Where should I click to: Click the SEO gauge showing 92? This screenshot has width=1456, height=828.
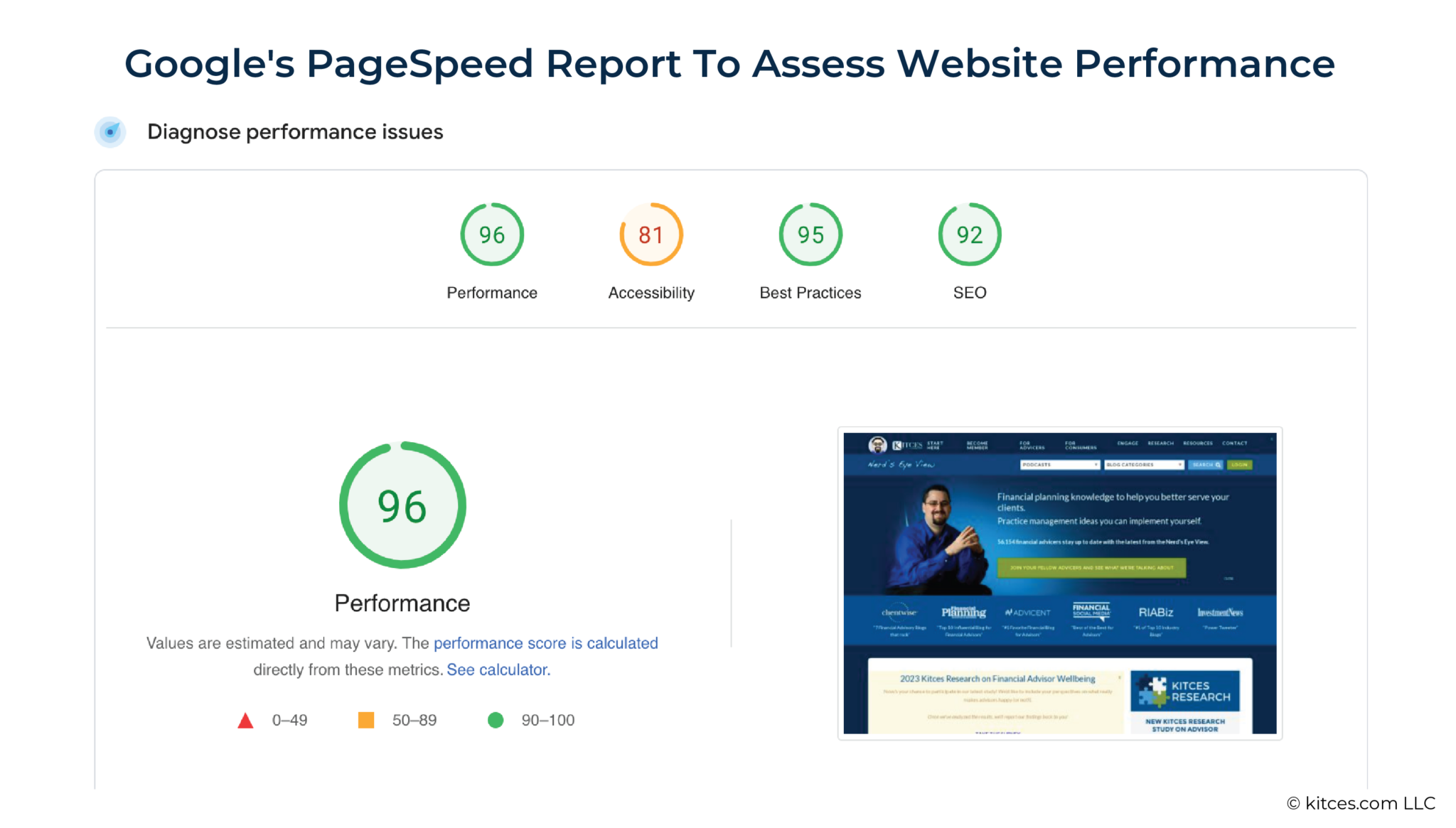[969, 234]
